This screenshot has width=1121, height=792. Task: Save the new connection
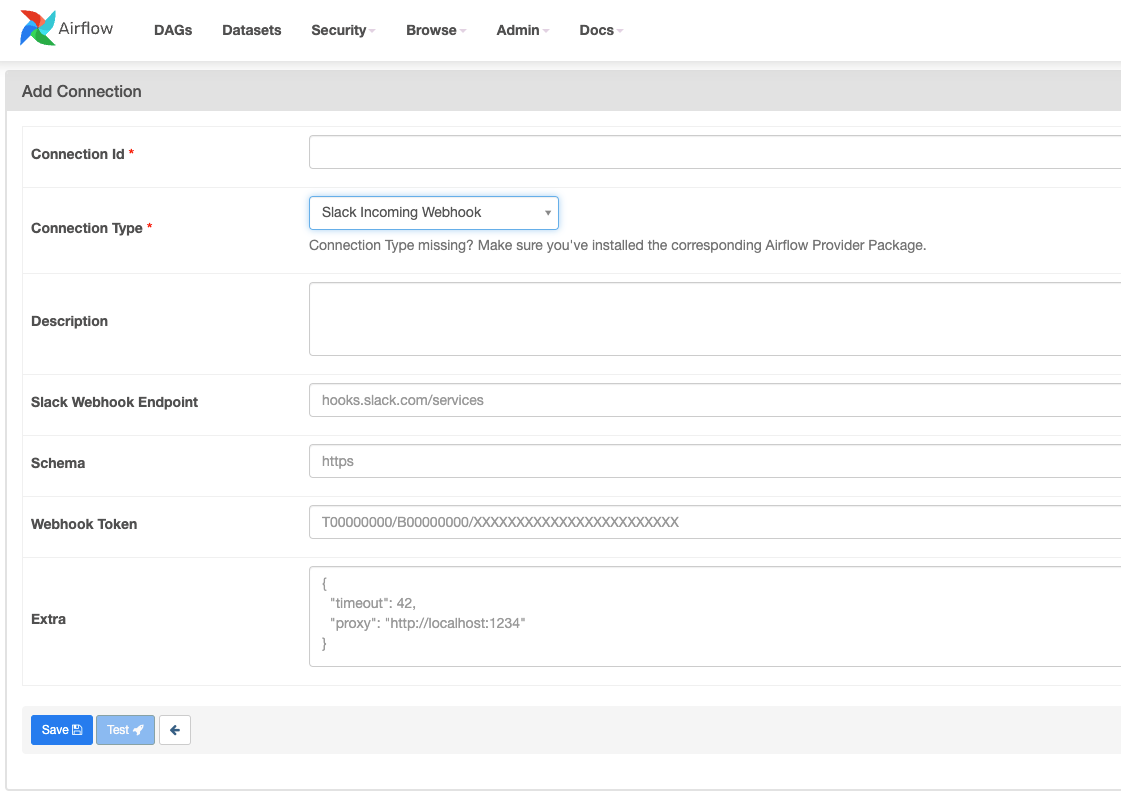61,730
